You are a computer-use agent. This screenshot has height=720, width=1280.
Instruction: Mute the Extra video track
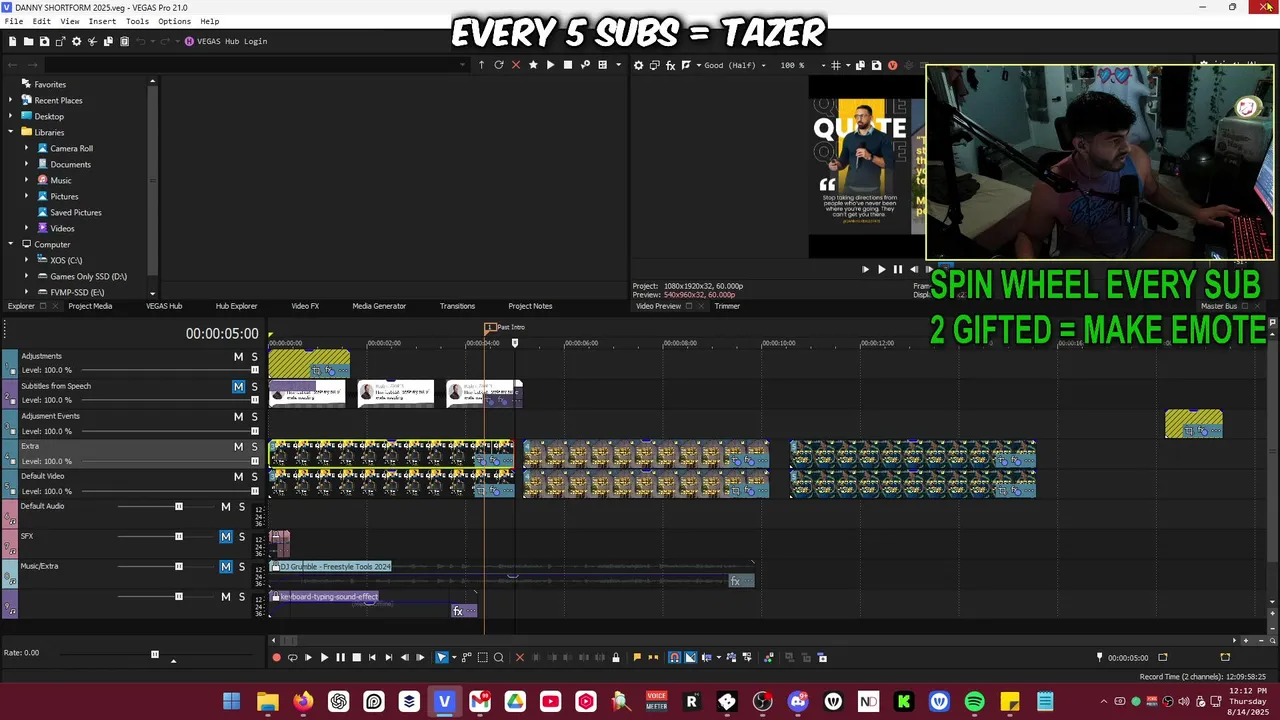(238, 447)
